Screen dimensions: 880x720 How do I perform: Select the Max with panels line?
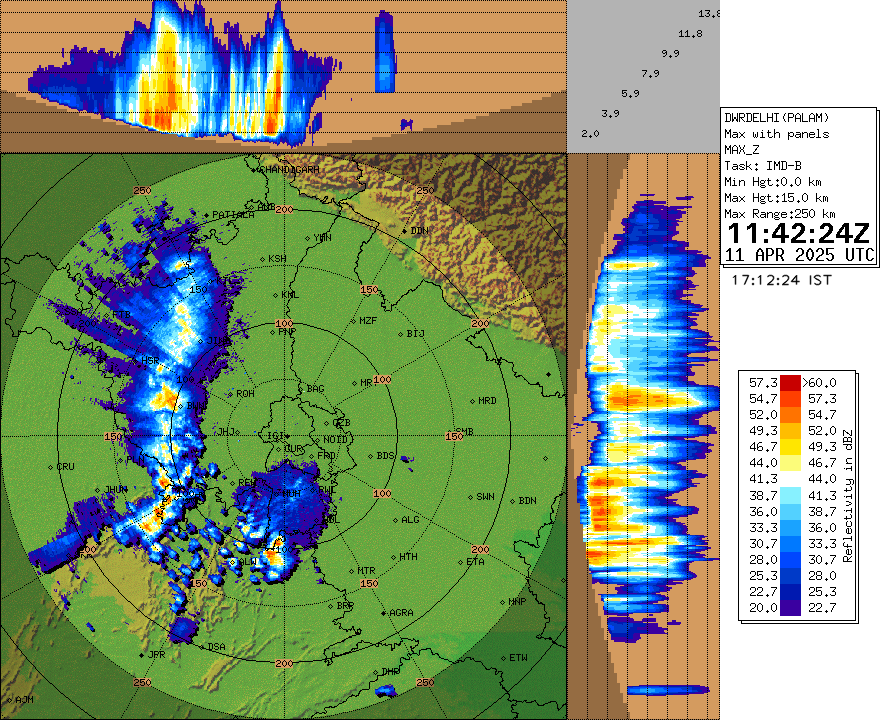coord(776,134)
